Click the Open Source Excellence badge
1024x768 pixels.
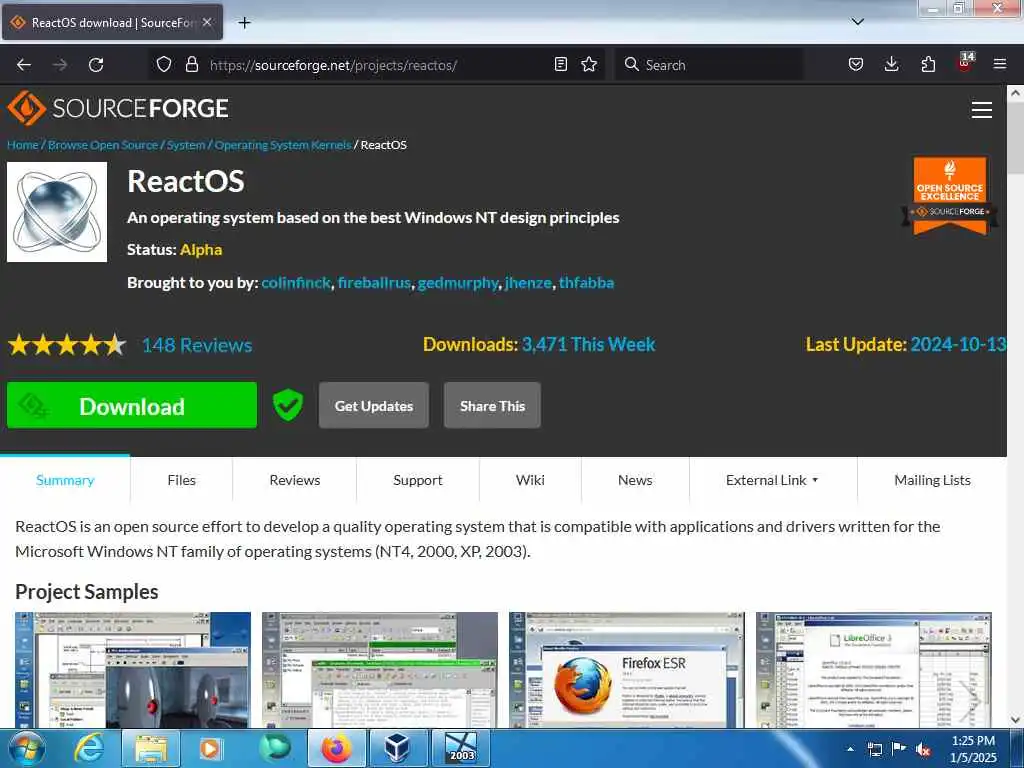pyautogui.click(x=950, y=195)
